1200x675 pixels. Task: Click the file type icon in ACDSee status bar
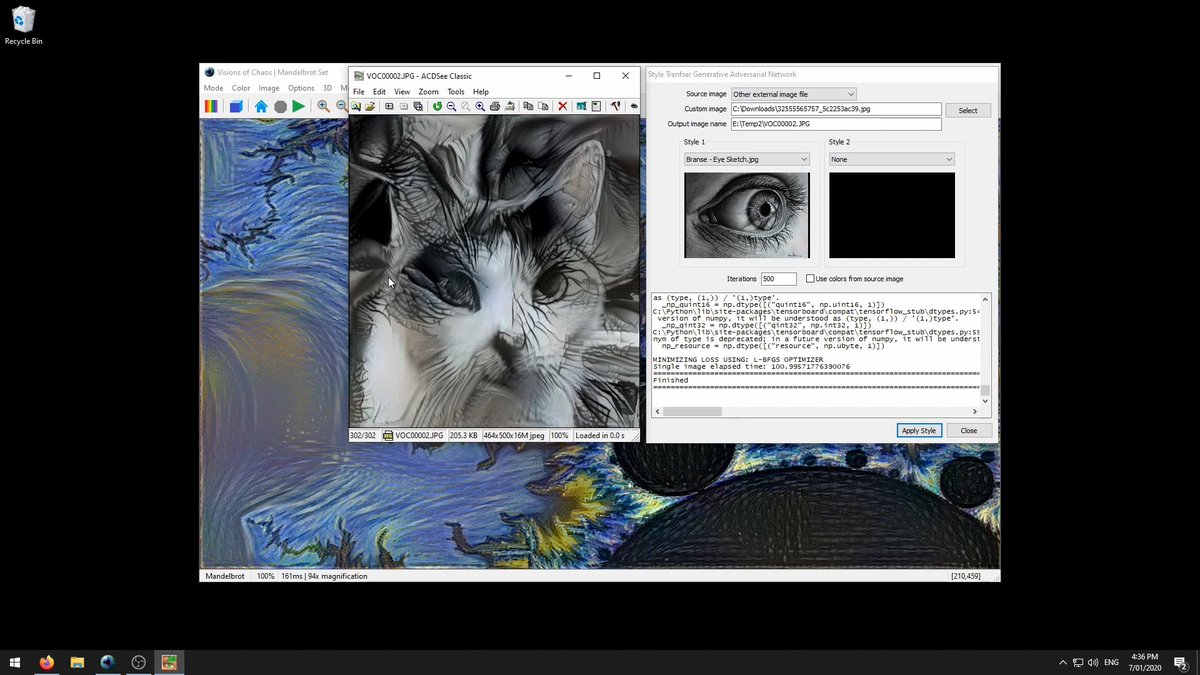pyautogui.click(x=387, y=435)
